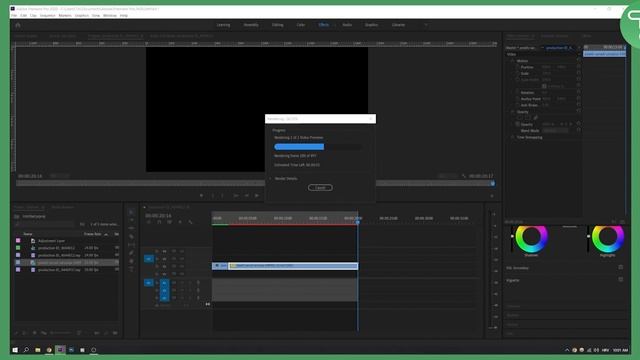Switch to the Effects workspace tab
The image size is (640, 360).
(324, 25)
